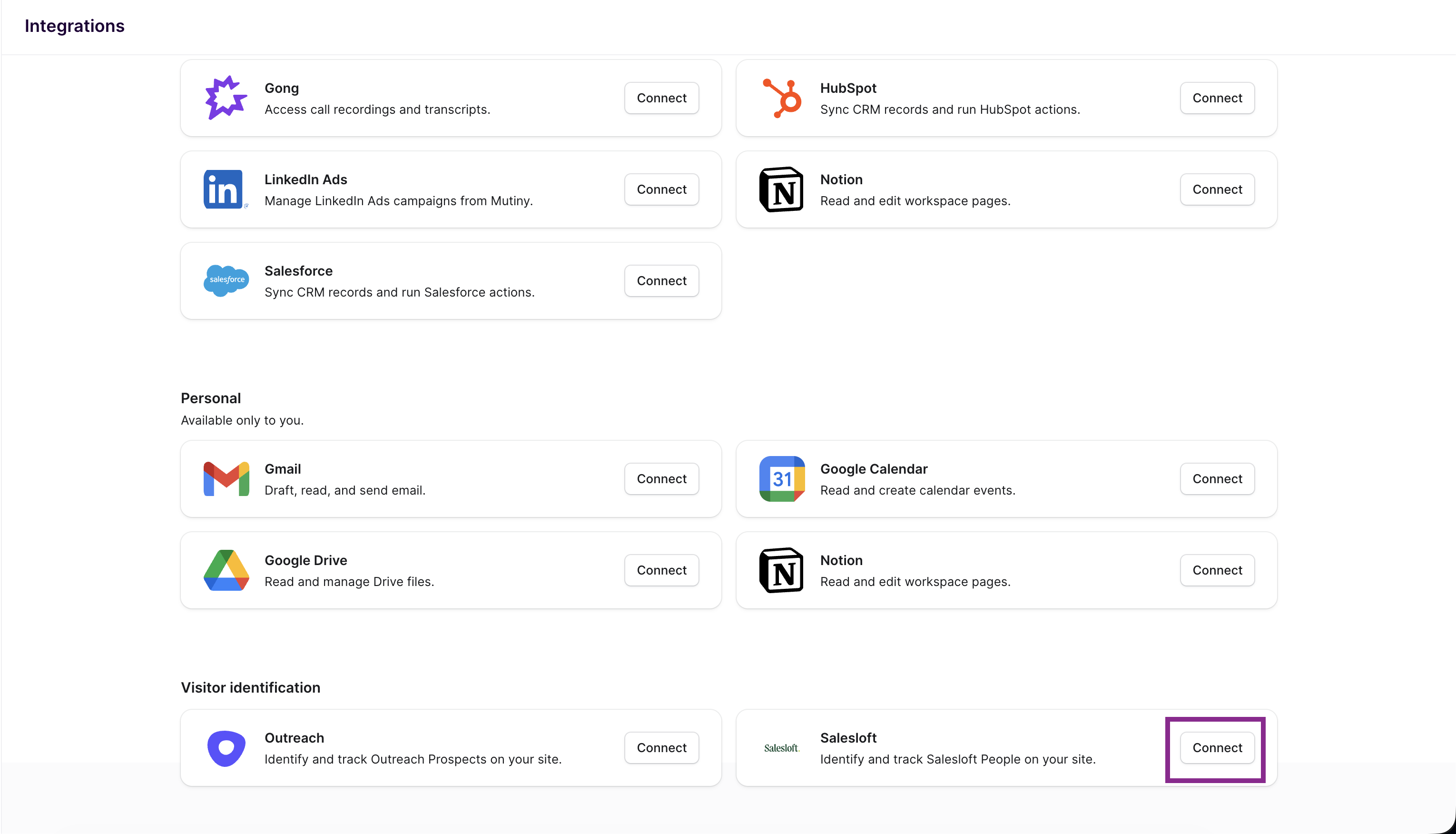Click 'Manage LinkedIn Ads campaigns from Mutiny.'
This screenshot has height=834, width=1456.
click(398, 201)
